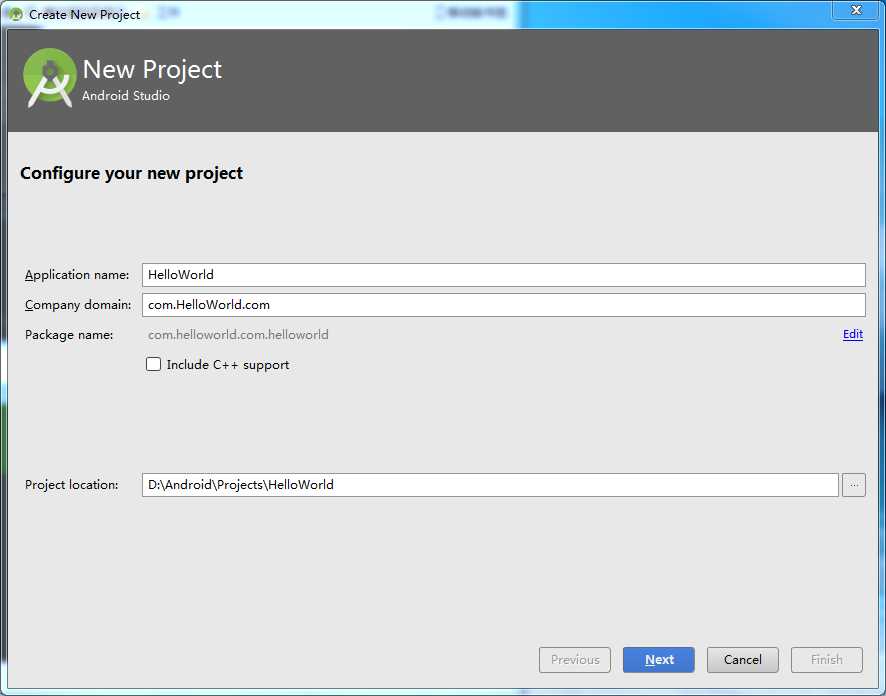
Task: Click the package name com.helloworld.com.helloworld text
Action: (x=238, y=334)
